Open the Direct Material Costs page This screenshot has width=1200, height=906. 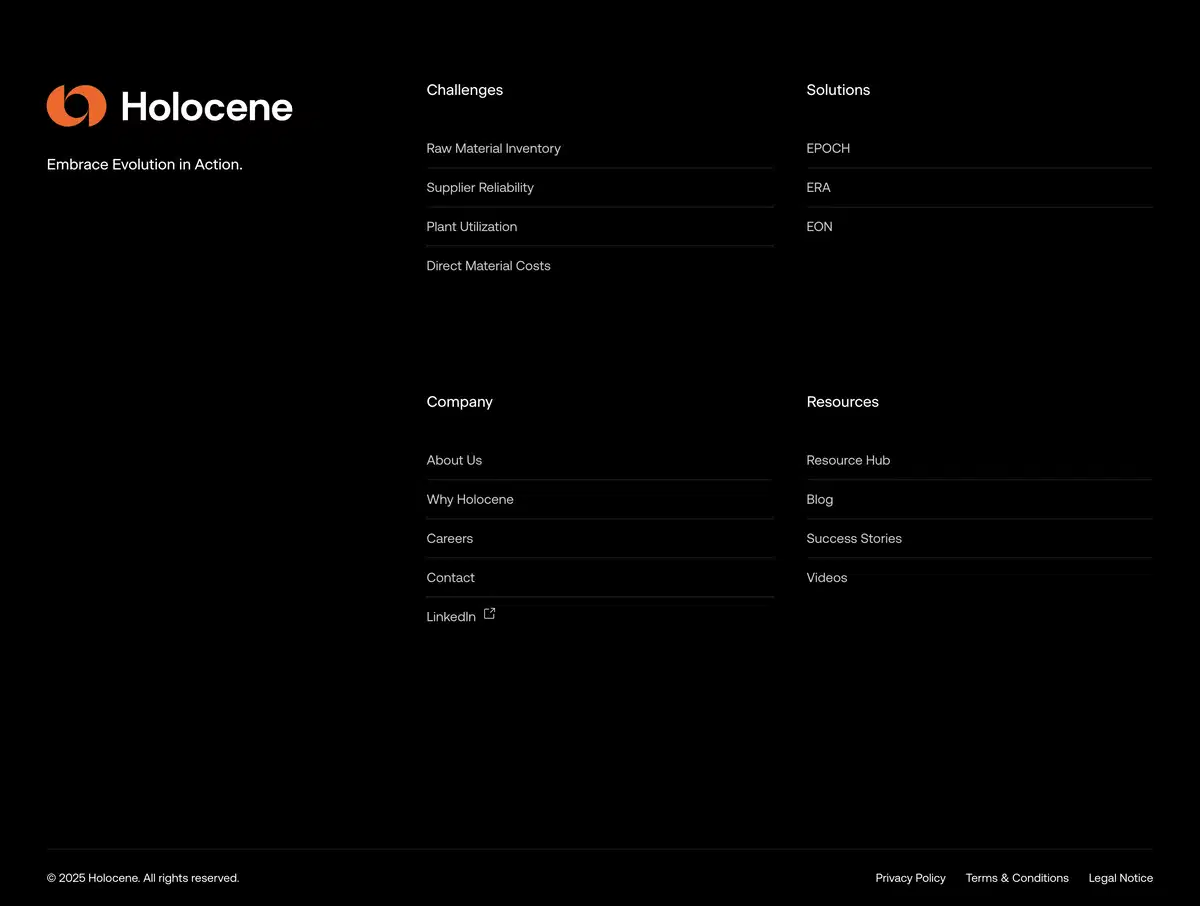(488, 265)
